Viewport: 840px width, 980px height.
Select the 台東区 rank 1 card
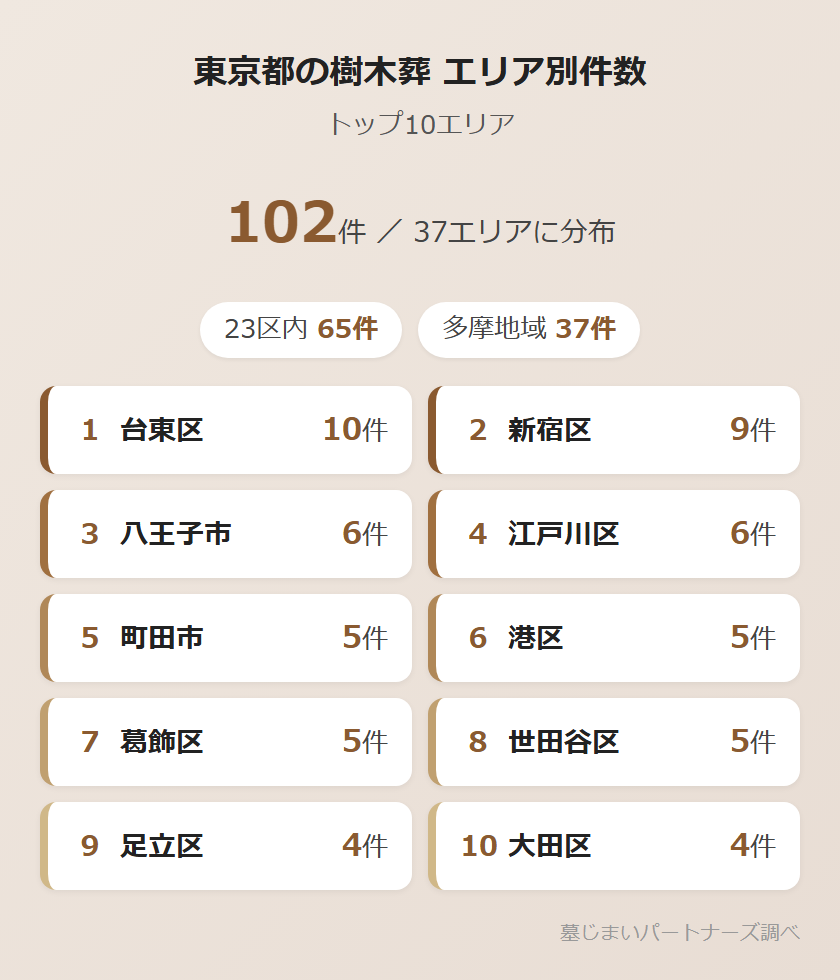click(x=227, y=430)
